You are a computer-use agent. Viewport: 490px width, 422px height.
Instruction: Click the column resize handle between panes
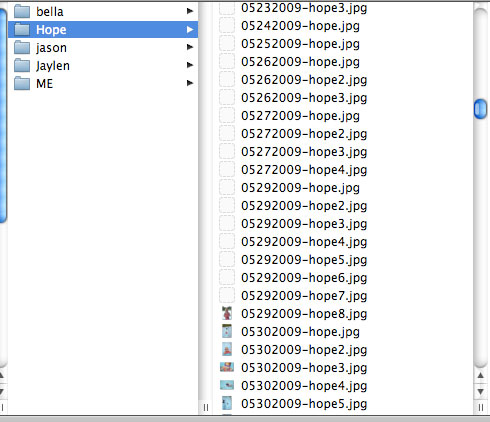pyautogui.click(x=206, y=407)
